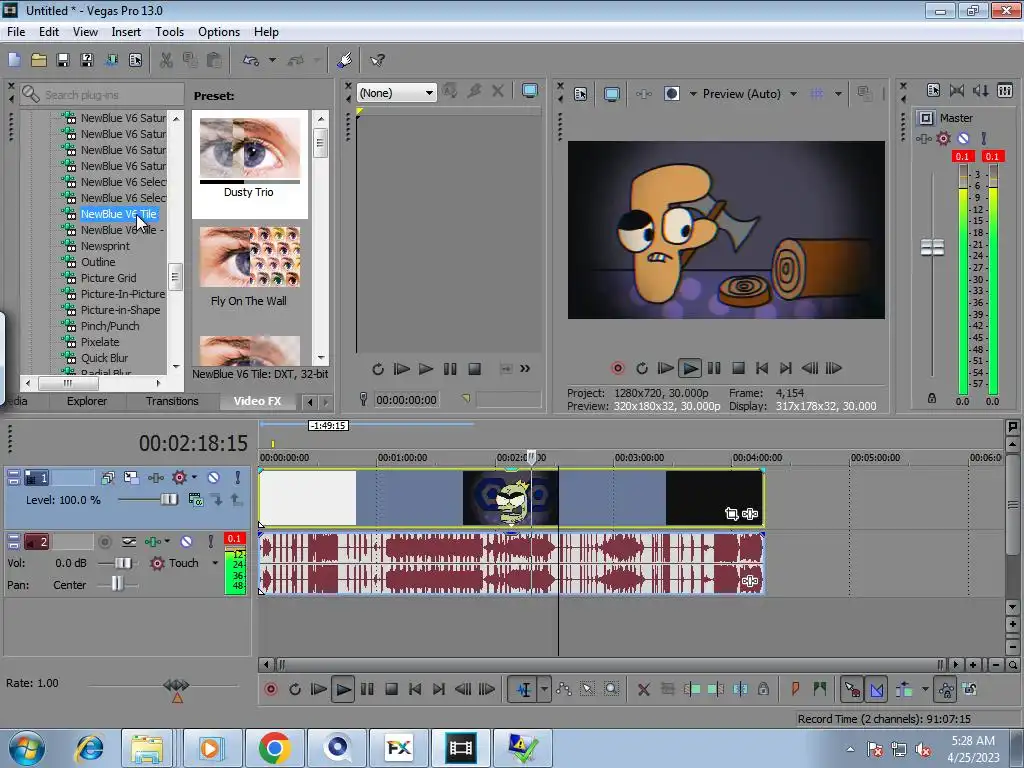This screenshot has height=768, width=1024.
Task: Select the Zoom Edit magnifier tool
Action: [611, 689]
